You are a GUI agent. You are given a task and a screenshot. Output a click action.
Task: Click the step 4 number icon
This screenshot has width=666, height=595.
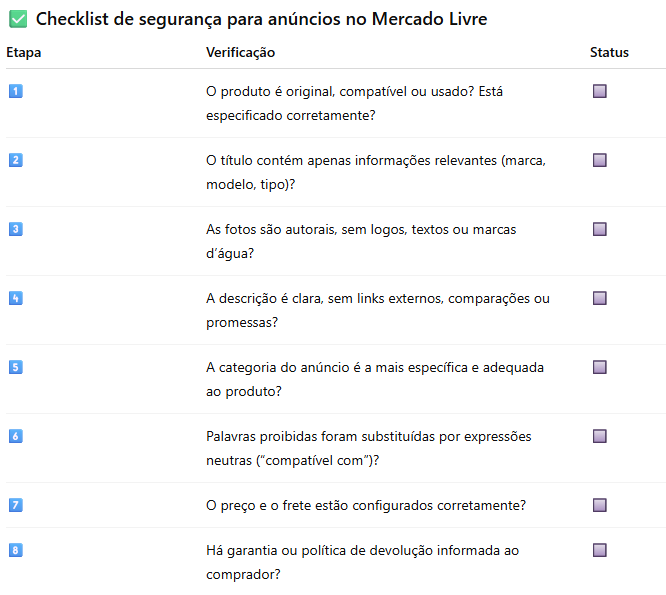pyautogui.click(x=15, y=298)
